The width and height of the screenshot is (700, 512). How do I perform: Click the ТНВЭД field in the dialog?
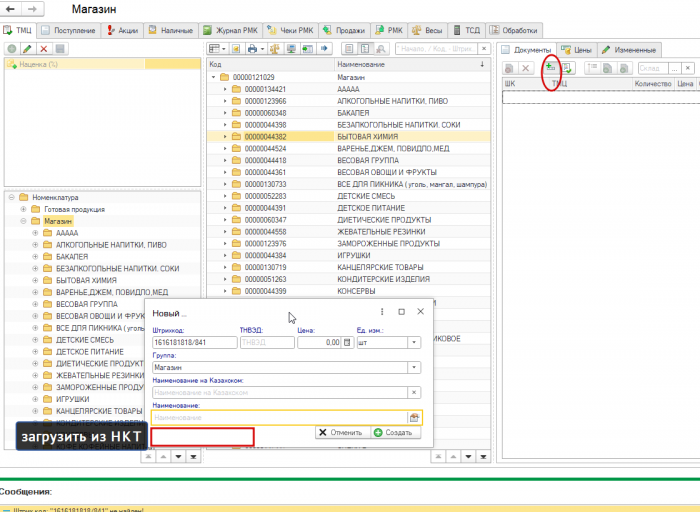(x=267, y=342)
